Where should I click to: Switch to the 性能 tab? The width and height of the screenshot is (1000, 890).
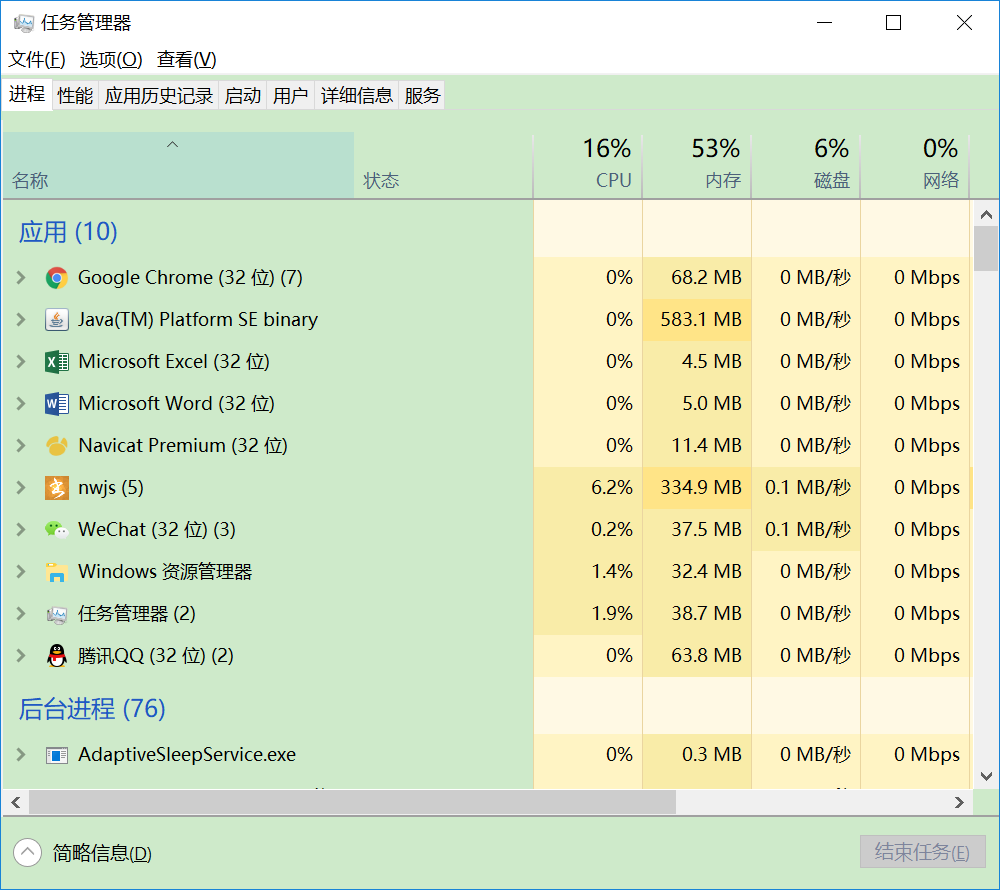click(75, 96)
